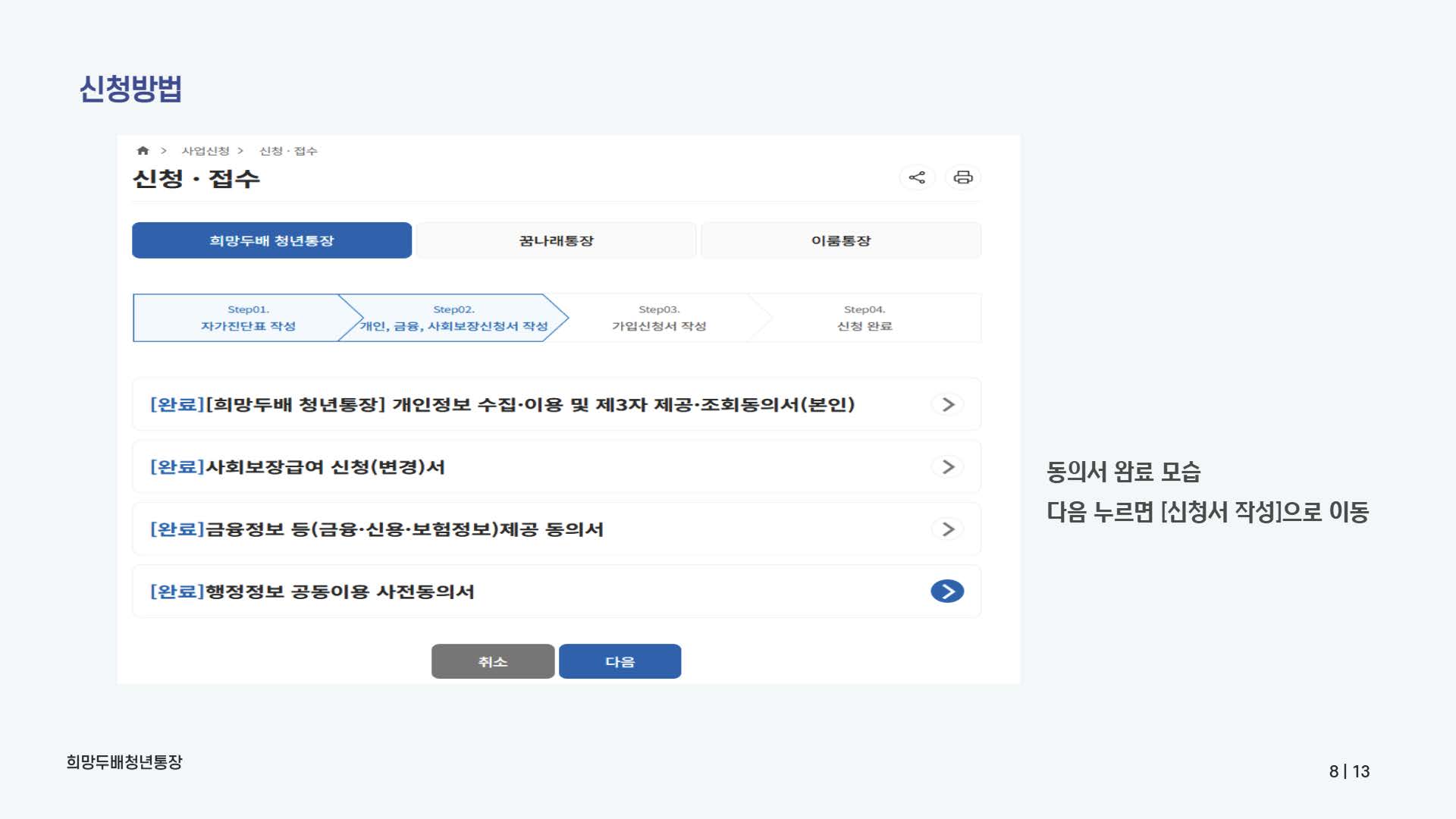
Task: Switch to the 이룸통장 tab
Action: (842, 240)
